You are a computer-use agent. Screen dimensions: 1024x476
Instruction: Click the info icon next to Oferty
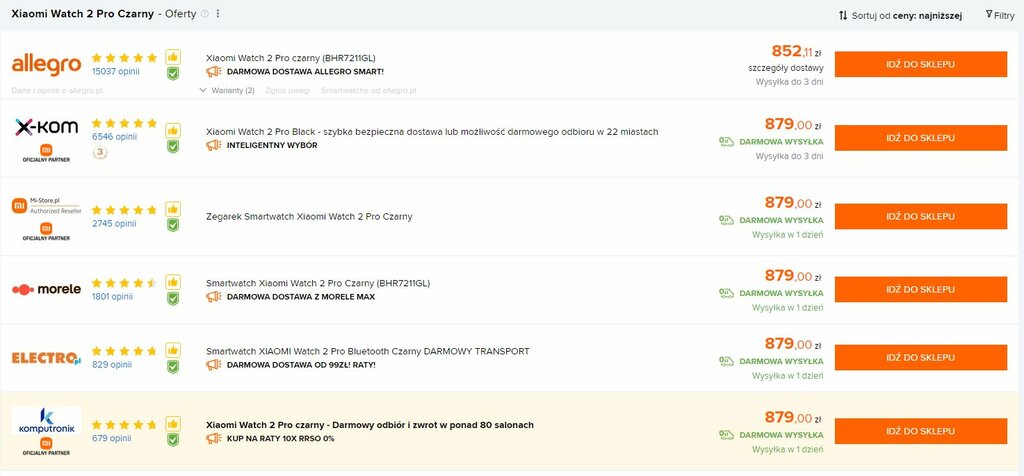coord(204,14)
